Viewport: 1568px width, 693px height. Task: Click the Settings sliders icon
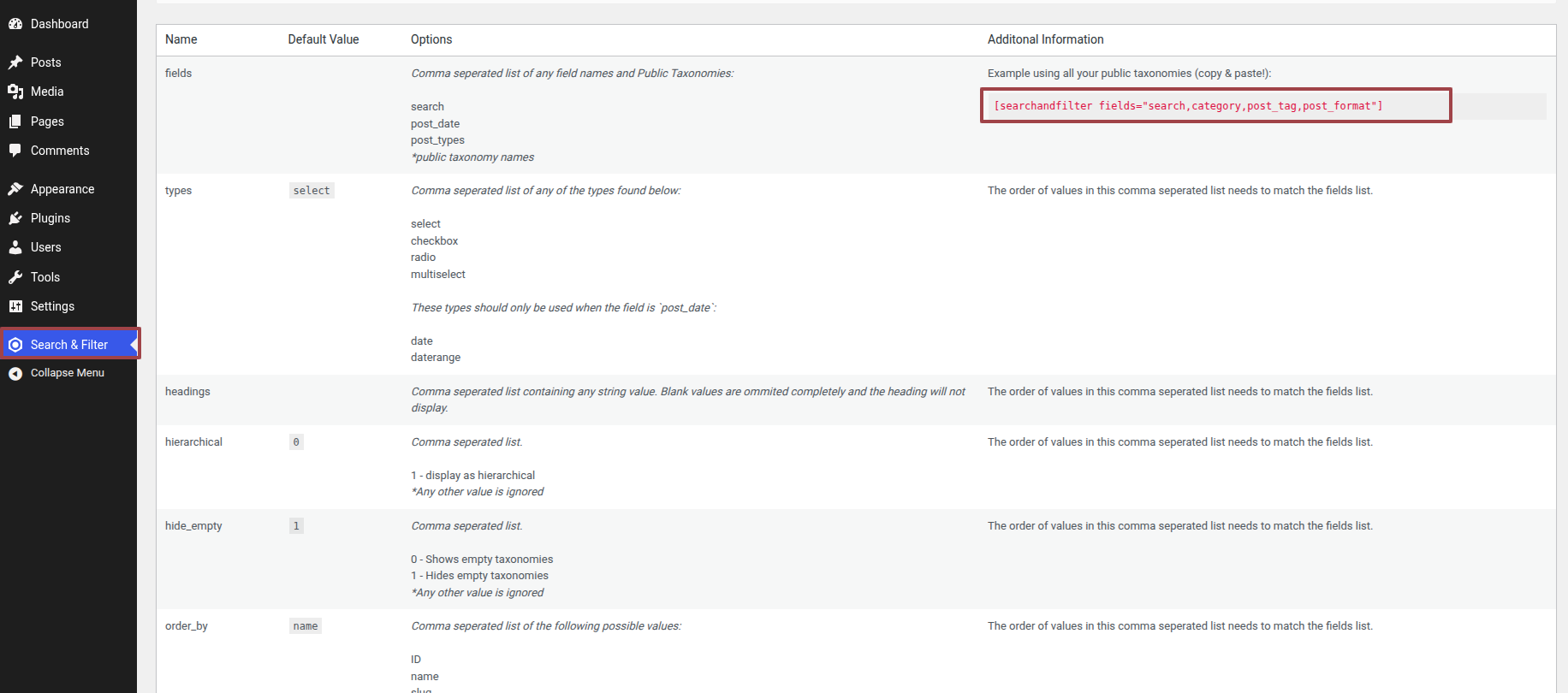click(15, 306)
